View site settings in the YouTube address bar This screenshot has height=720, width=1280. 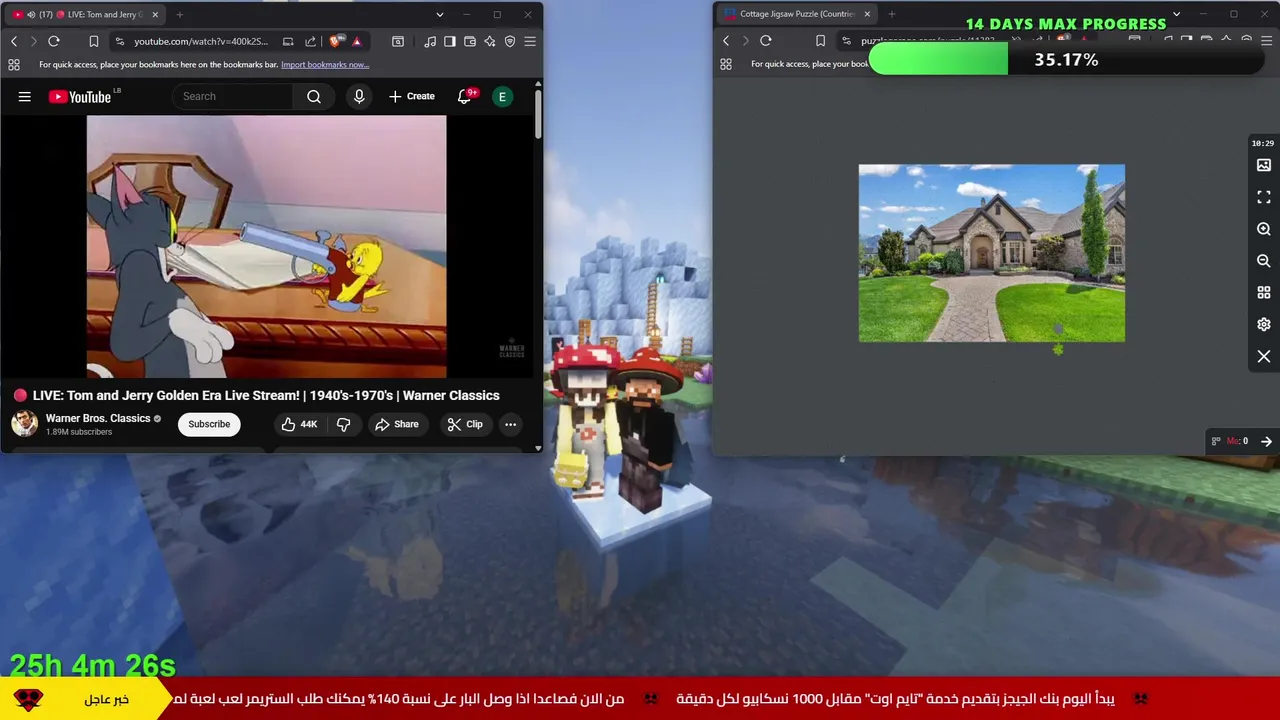pos(120,41)
